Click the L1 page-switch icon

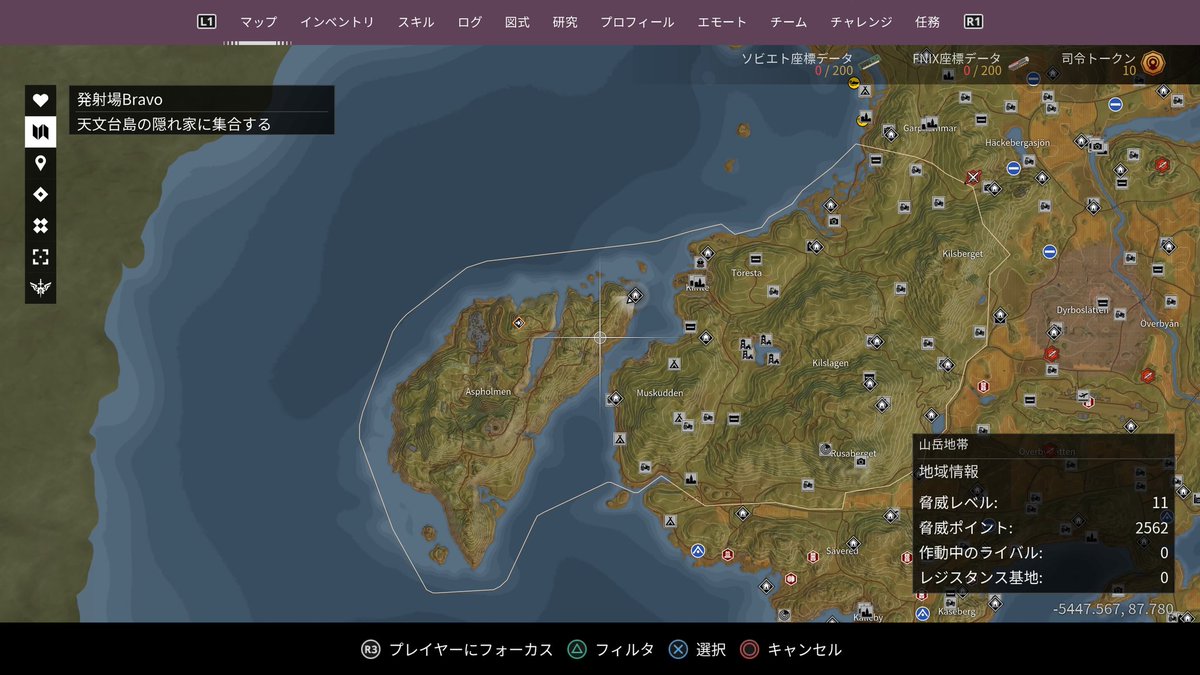point(206,19)
